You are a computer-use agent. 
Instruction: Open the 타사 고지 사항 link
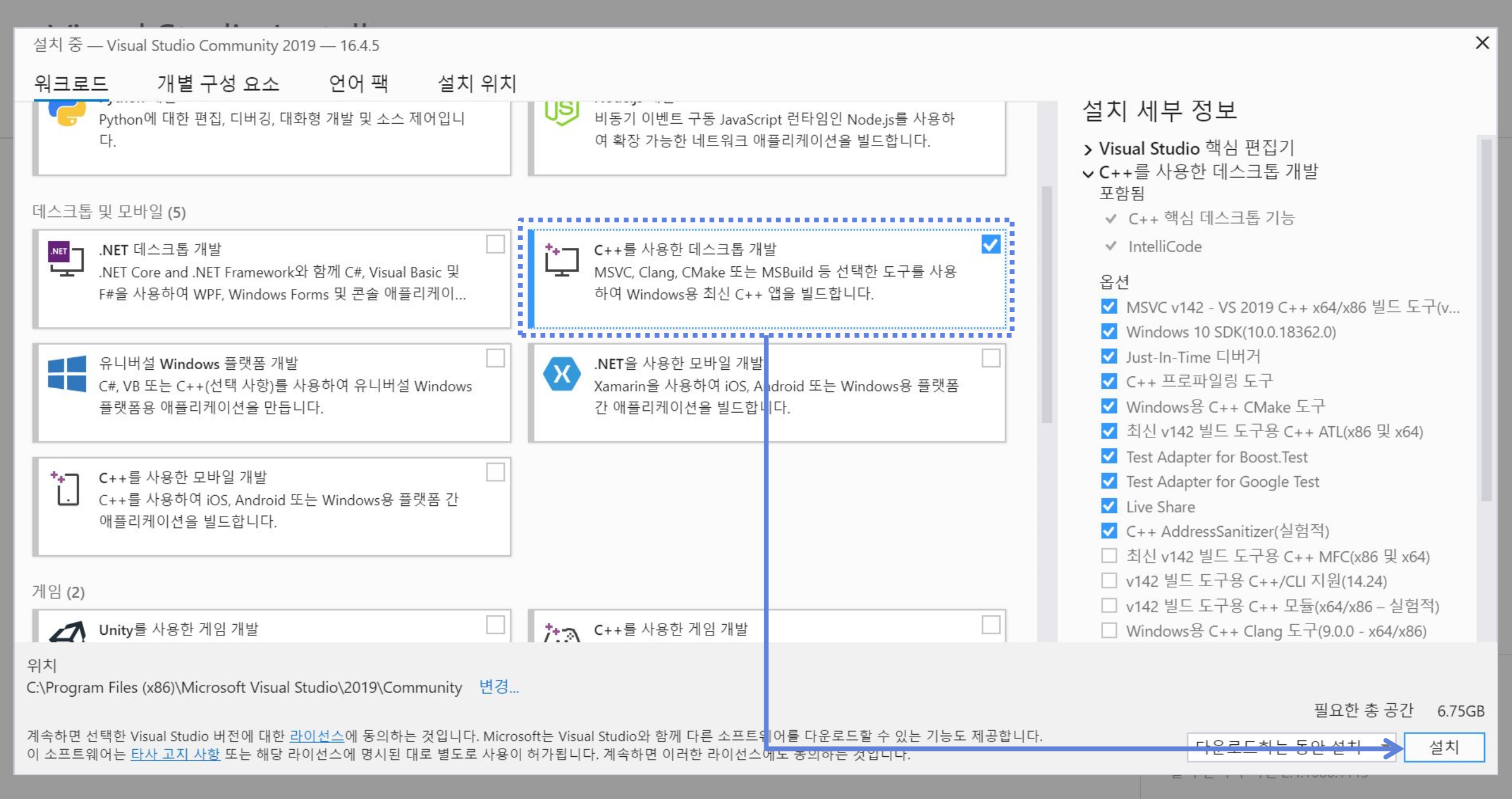tap(175, 754)
